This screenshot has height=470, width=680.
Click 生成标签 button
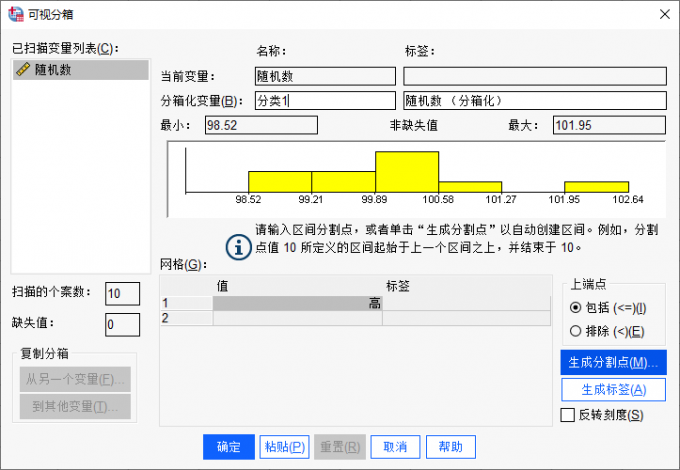613,390
